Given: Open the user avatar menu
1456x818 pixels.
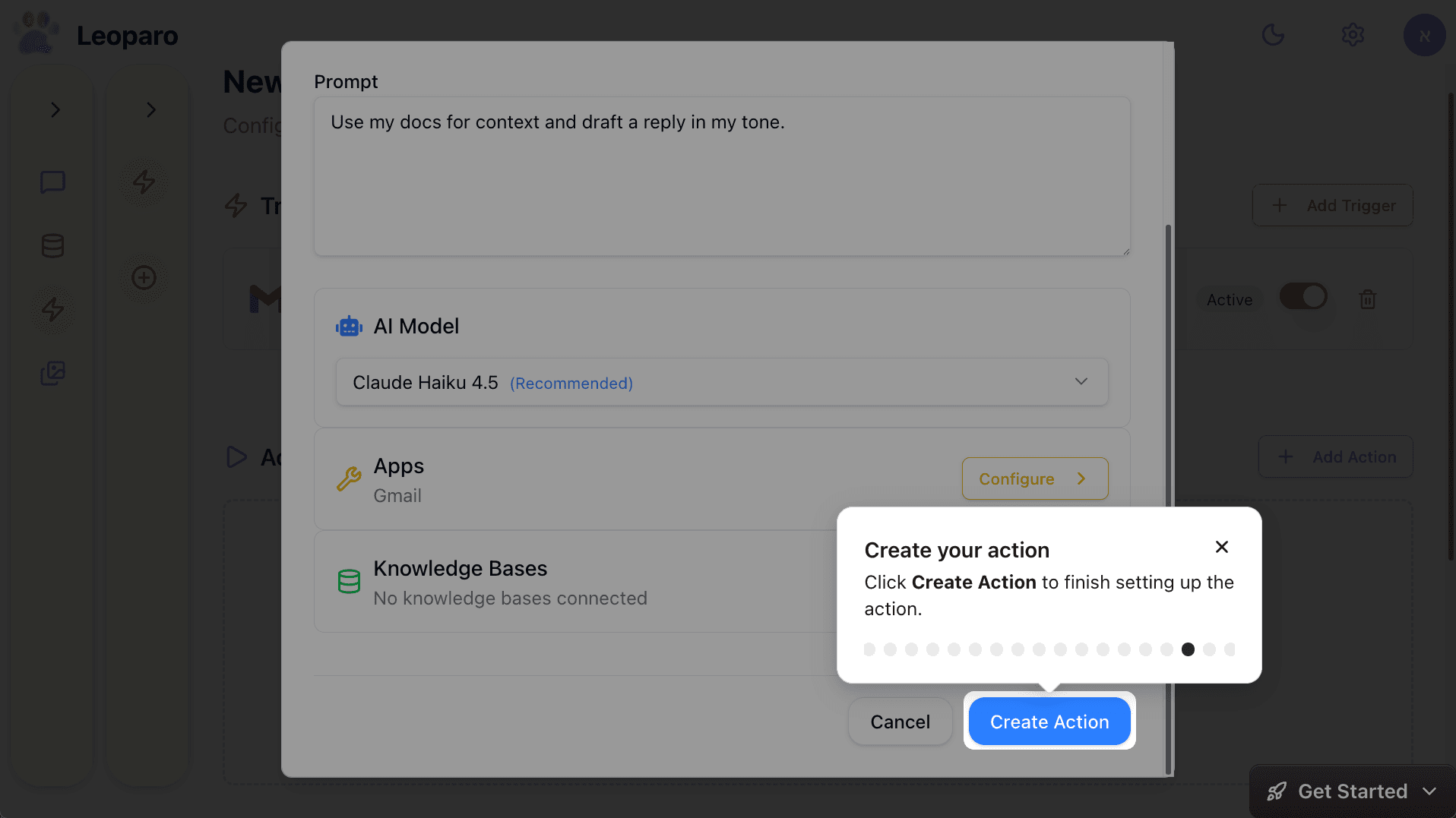Looking at the screenshot, I should click(1423, 35).
